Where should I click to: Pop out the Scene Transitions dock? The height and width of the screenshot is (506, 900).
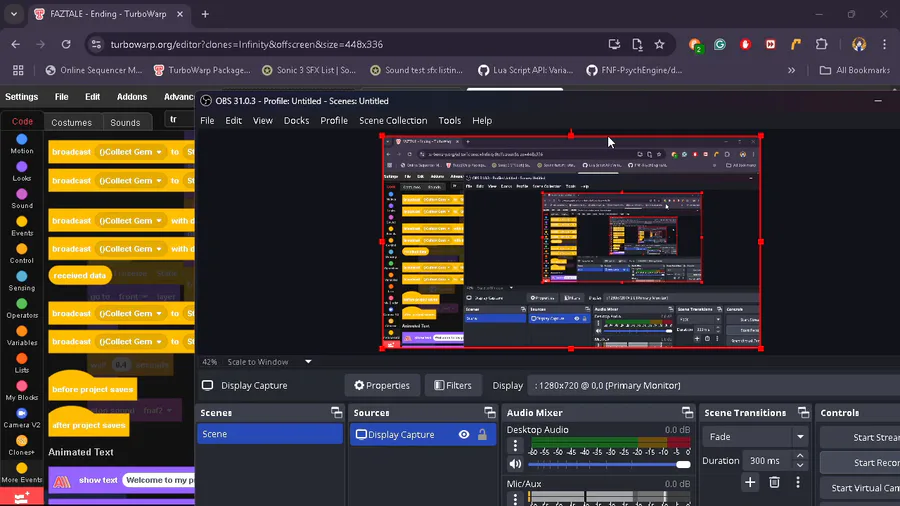pyautogui.click(x=804, y=412)
